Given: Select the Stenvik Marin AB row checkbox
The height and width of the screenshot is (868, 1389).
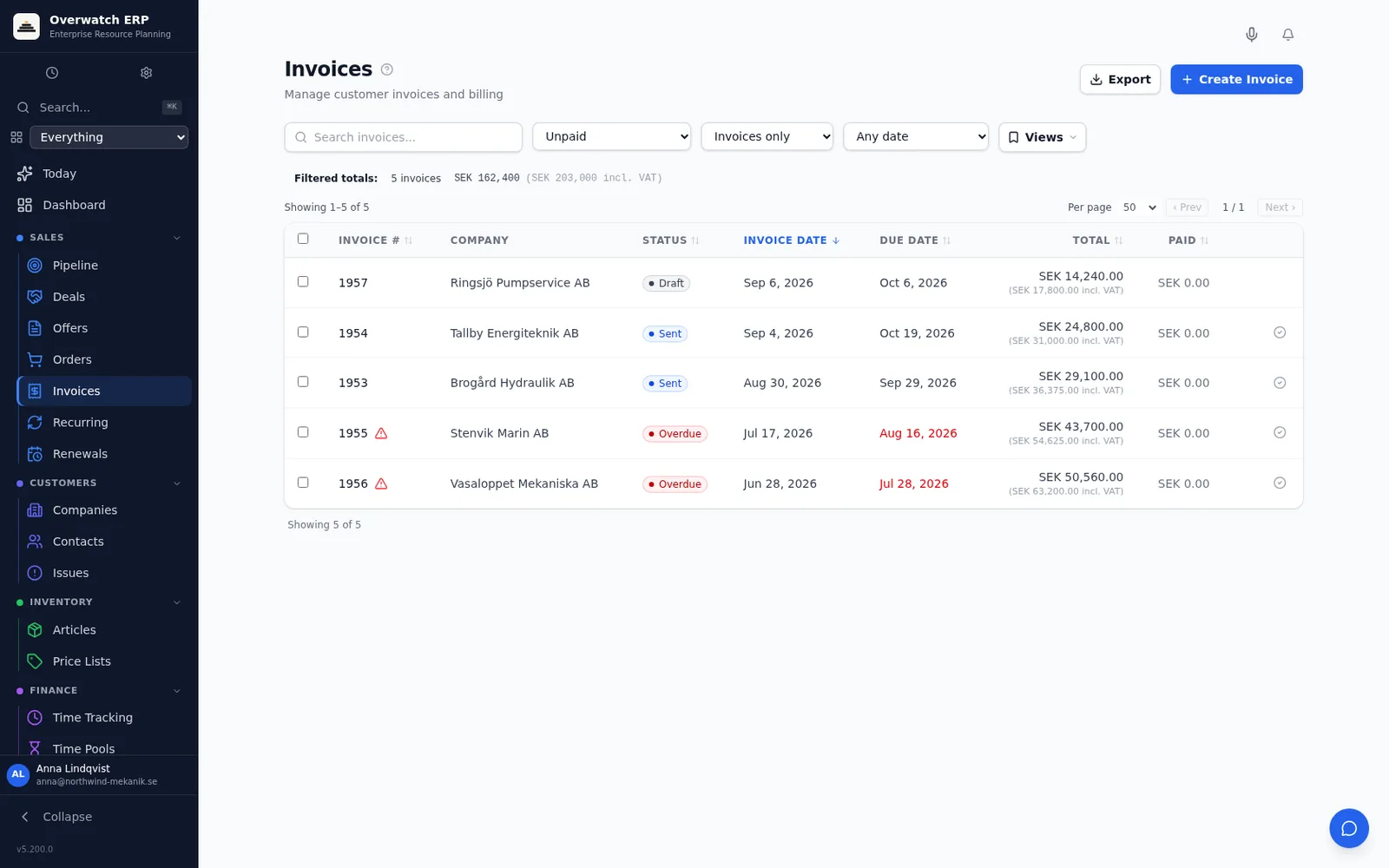Looking at the screenshot, I should tap(303, 431).
